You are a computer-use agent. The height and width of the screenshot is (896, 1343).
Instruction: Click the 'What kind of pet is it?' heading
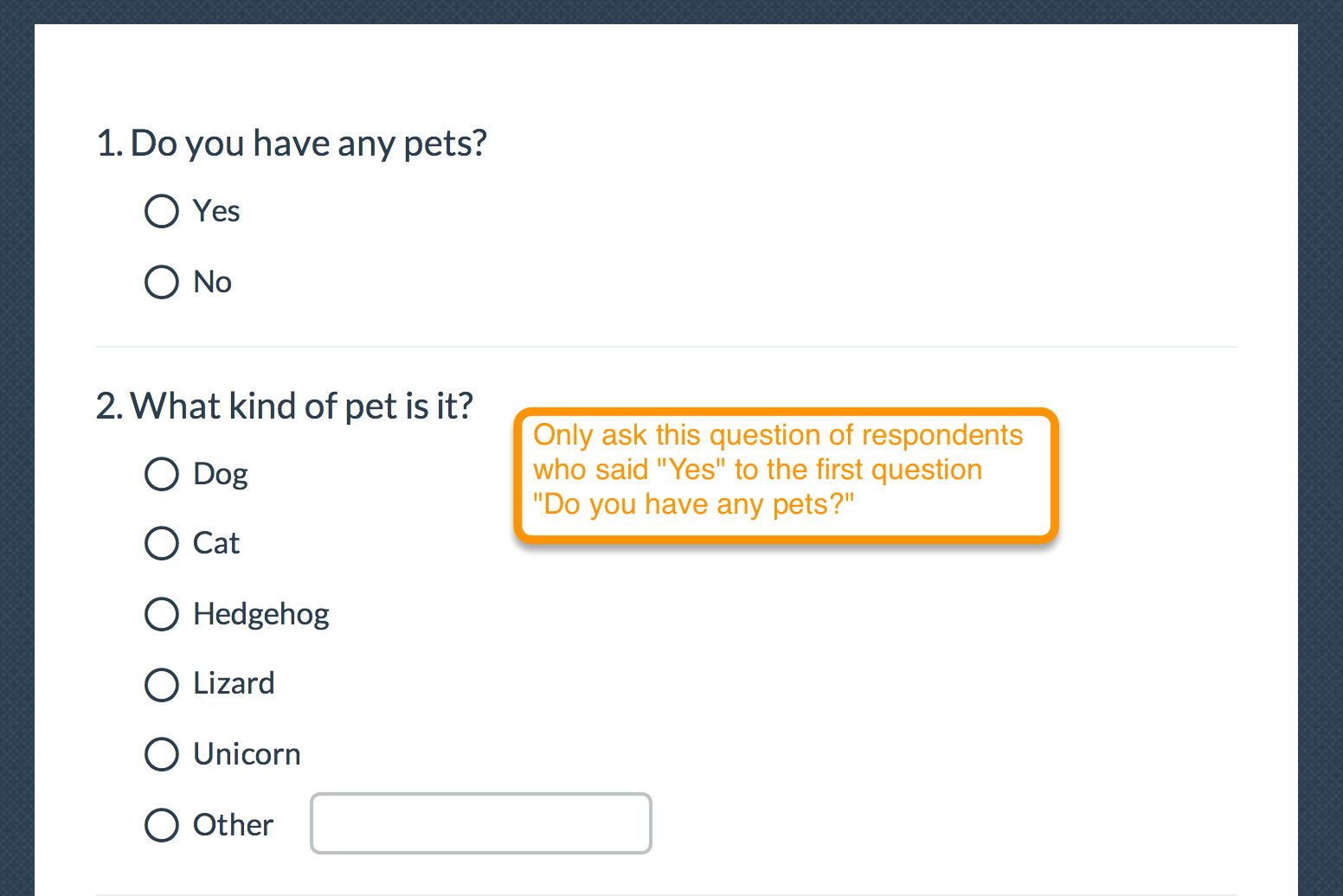[x=285, y=406]
